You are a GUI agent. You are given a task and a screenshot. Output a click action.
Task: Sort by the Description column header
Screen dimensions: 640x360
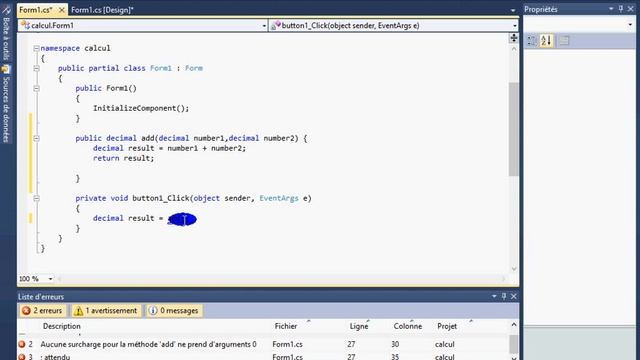[x=62, y=326]
